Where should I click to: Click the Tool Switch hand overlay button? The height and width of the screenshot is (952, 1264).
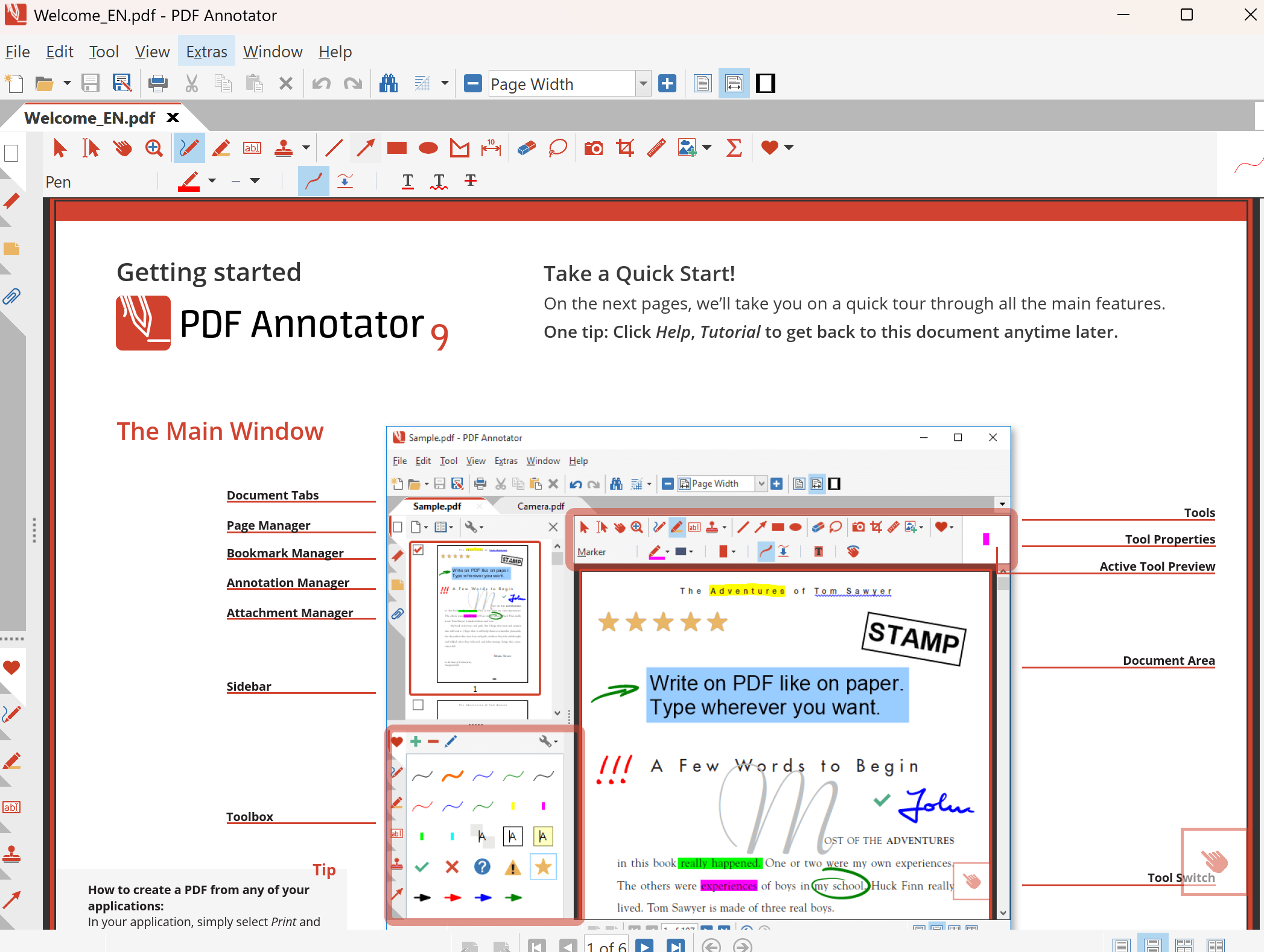tap(1214, 861)
